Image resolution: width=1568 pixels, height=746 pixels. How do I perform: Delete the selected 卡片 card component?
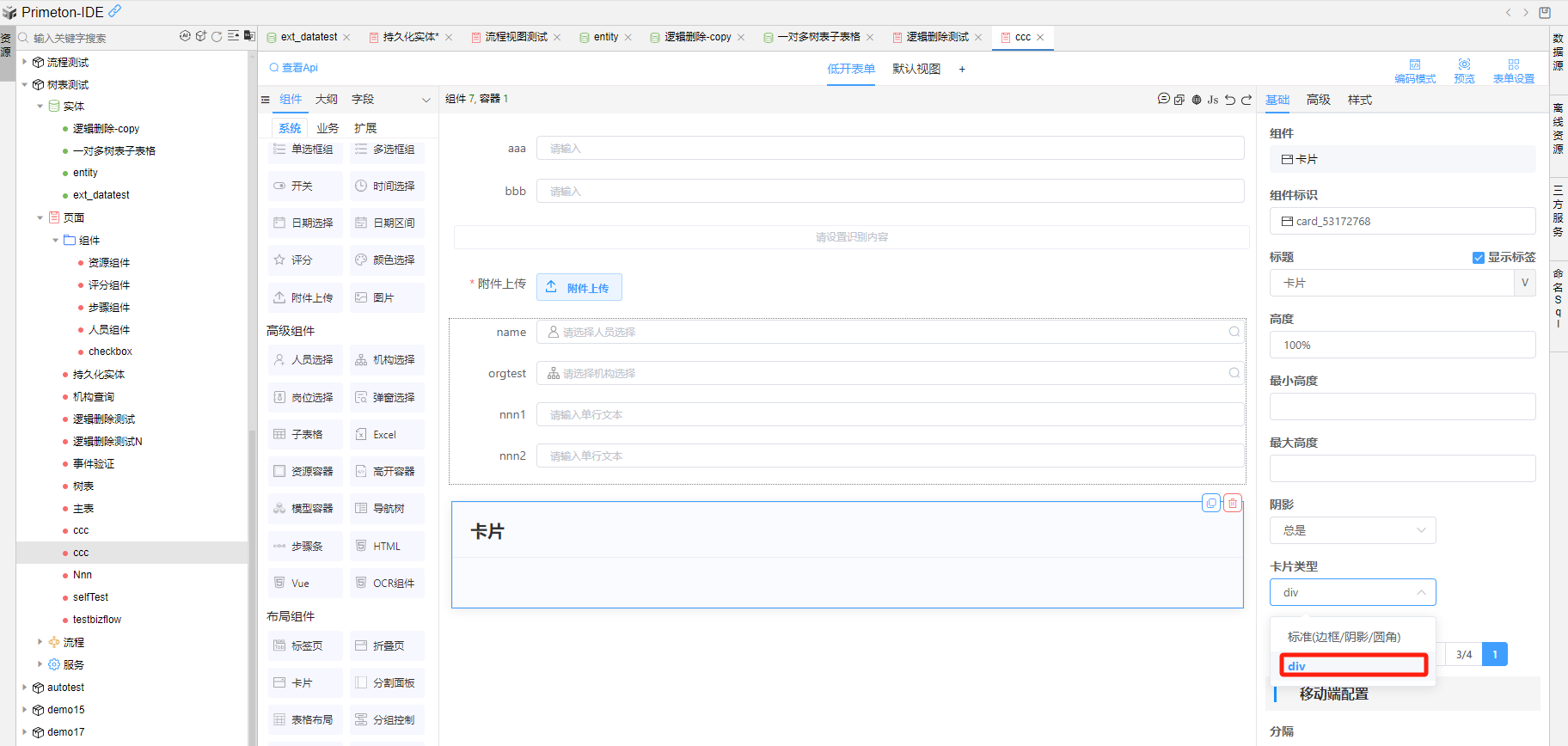click(1232, 504)
